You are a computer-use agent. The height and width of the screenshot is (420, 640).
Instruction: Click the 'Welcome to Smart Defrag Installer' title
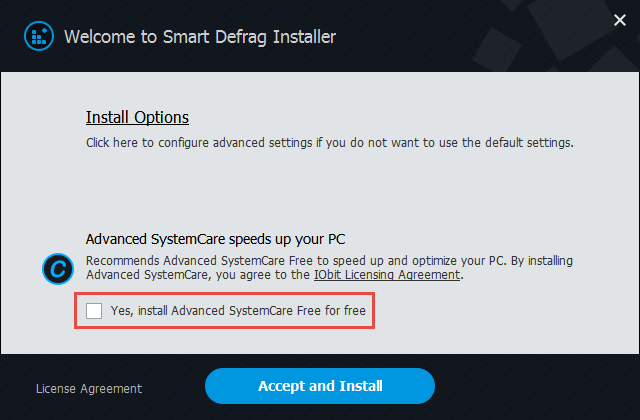[x=200, y=37]
